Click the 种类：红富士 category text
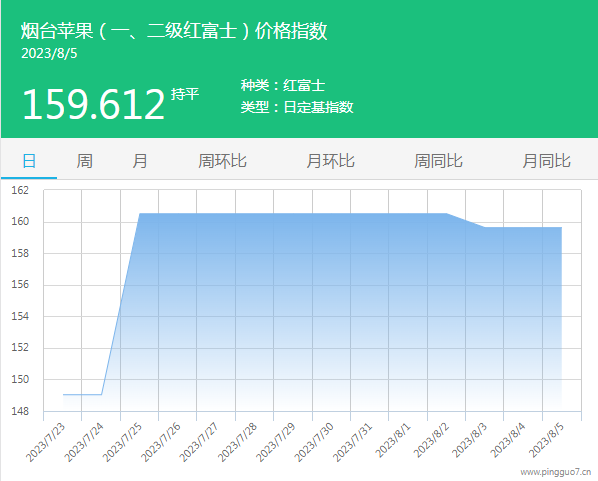 [283, 85]
